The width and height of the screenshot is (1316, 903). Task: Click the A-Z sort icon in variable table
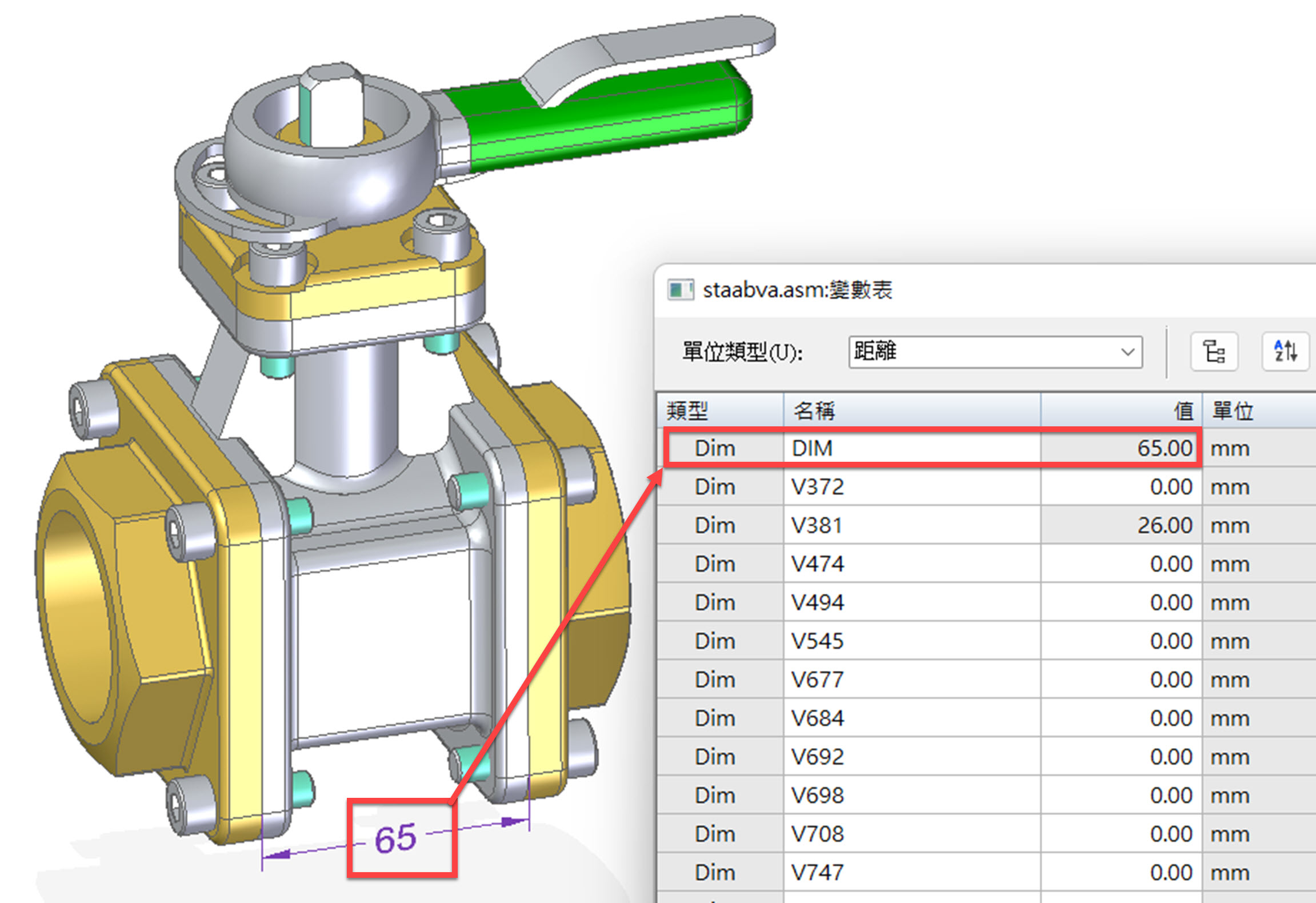click(1286, 351)
